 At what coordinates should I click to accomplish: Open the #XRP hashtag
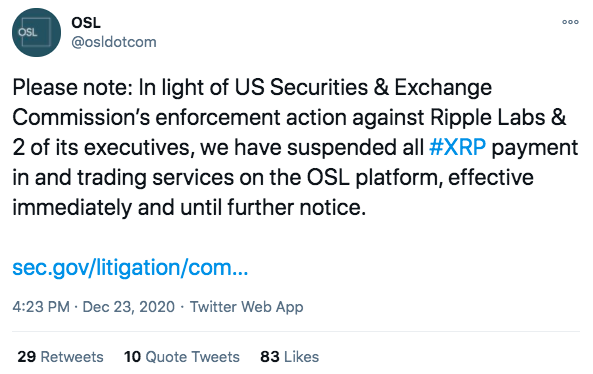pos(458,147)
